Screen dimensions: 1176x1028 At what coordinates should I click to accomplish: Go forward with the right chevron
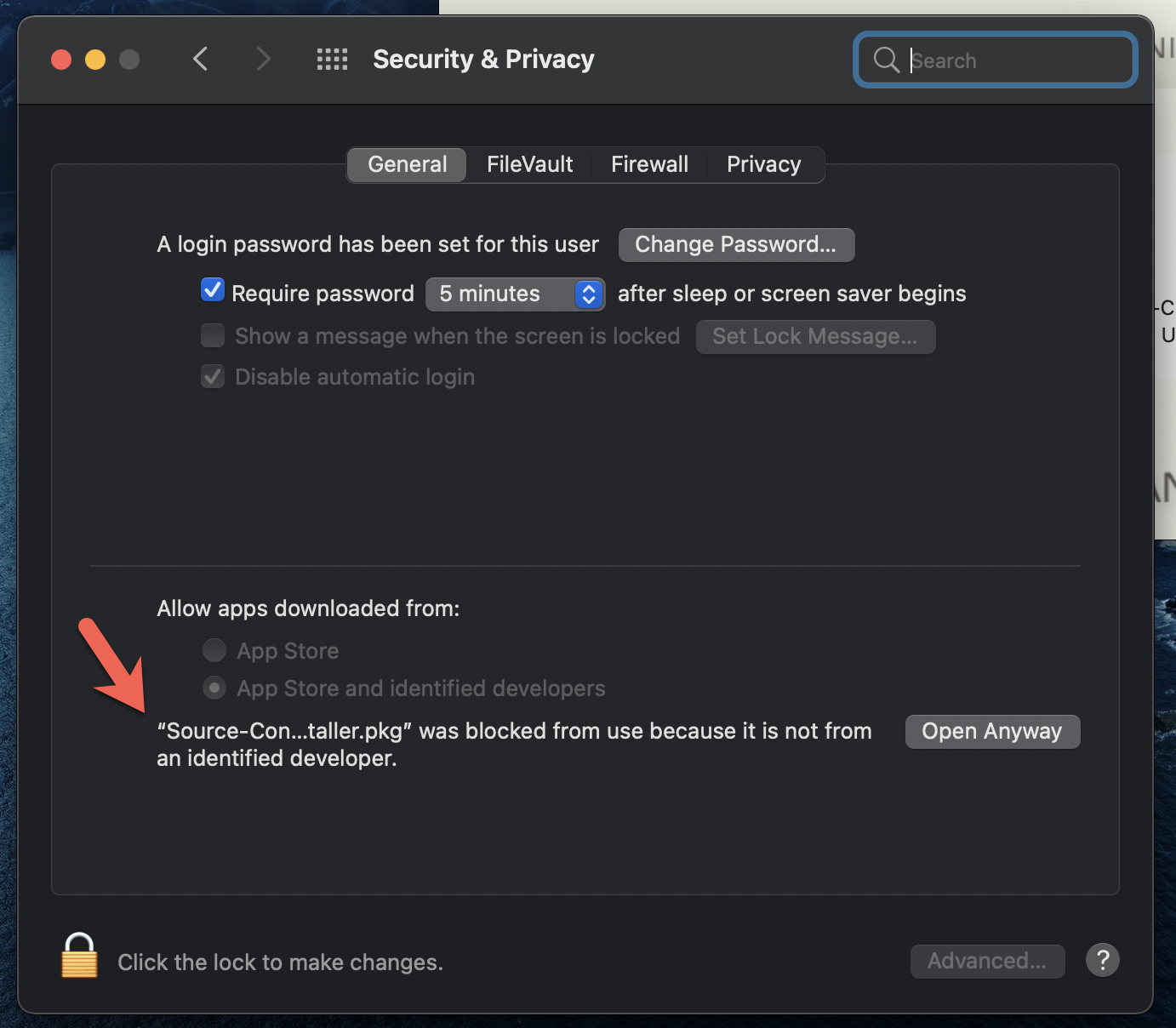coord(263,60)
